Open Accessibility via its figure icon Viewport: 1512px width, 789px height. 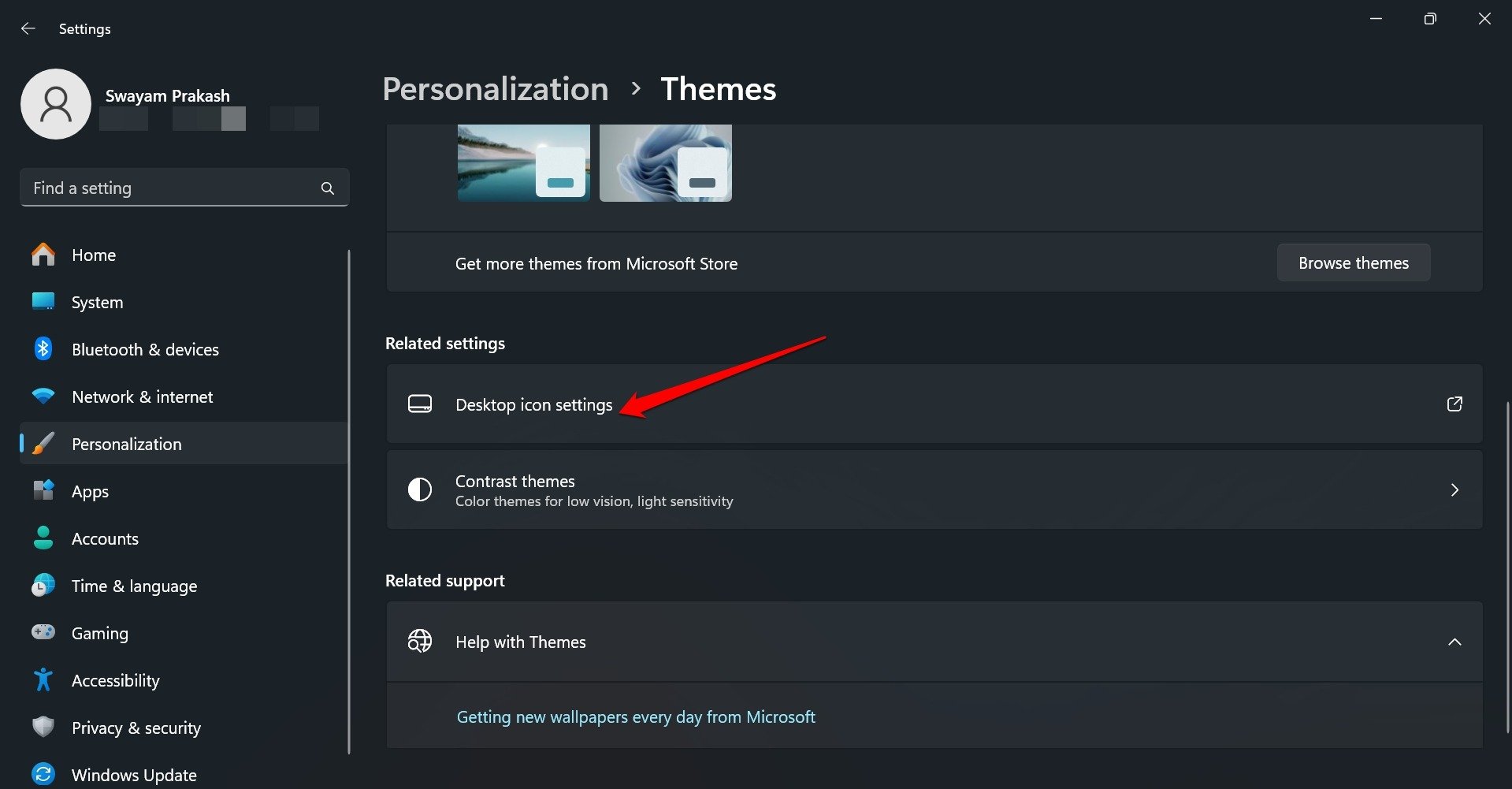43,679
